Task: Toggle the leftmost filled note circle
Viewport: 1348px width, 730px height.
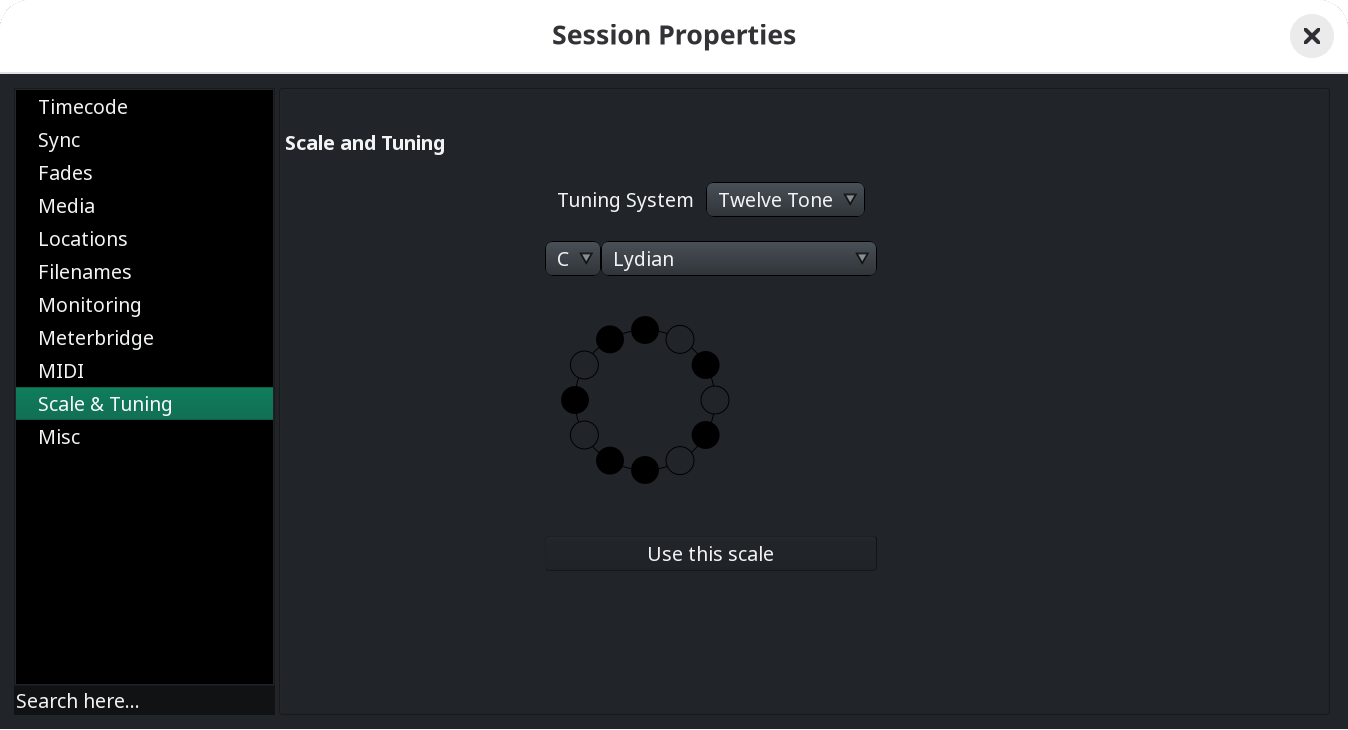Action: (575, 400)
